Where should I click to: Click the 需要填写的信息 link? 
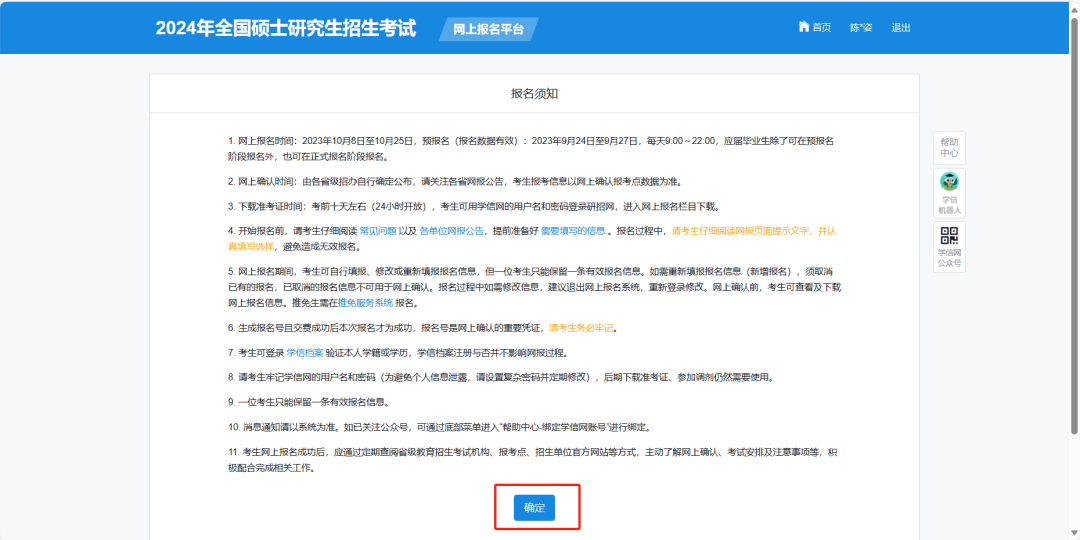573,231
